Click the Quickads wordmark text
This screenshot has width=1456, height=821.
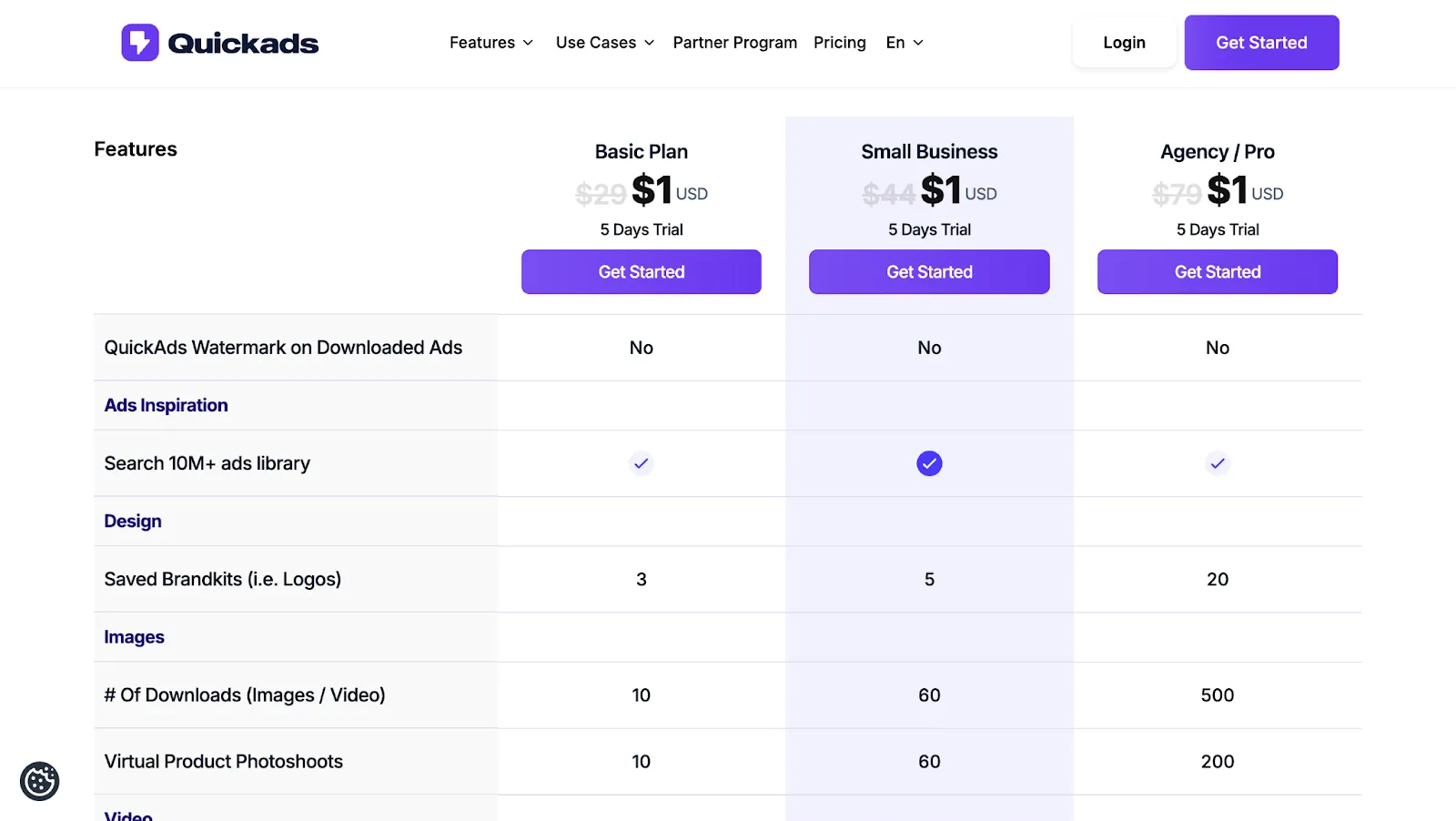coord(244,44)
